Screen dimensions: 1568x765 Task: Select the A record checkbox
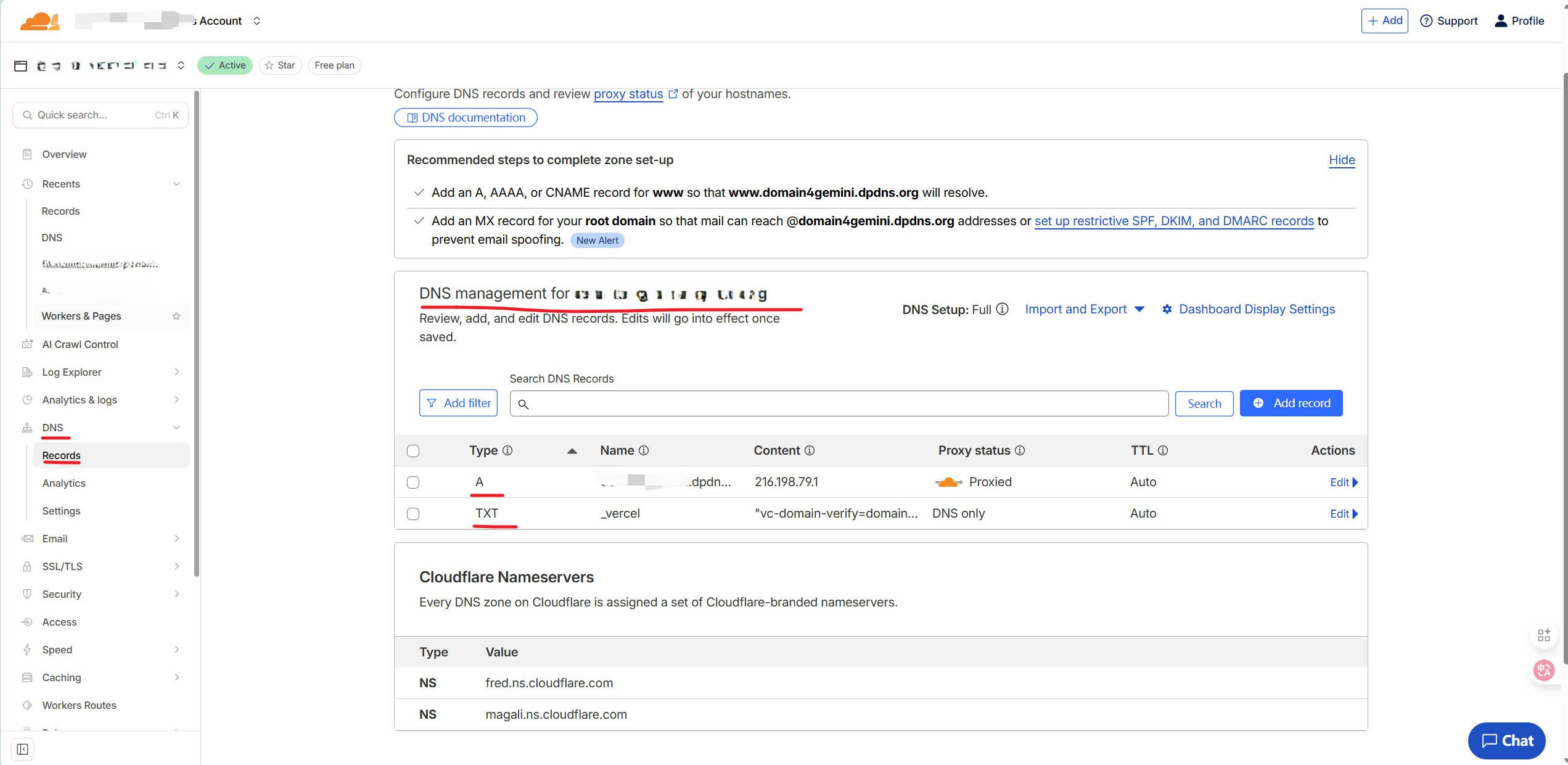pos(413,482)
